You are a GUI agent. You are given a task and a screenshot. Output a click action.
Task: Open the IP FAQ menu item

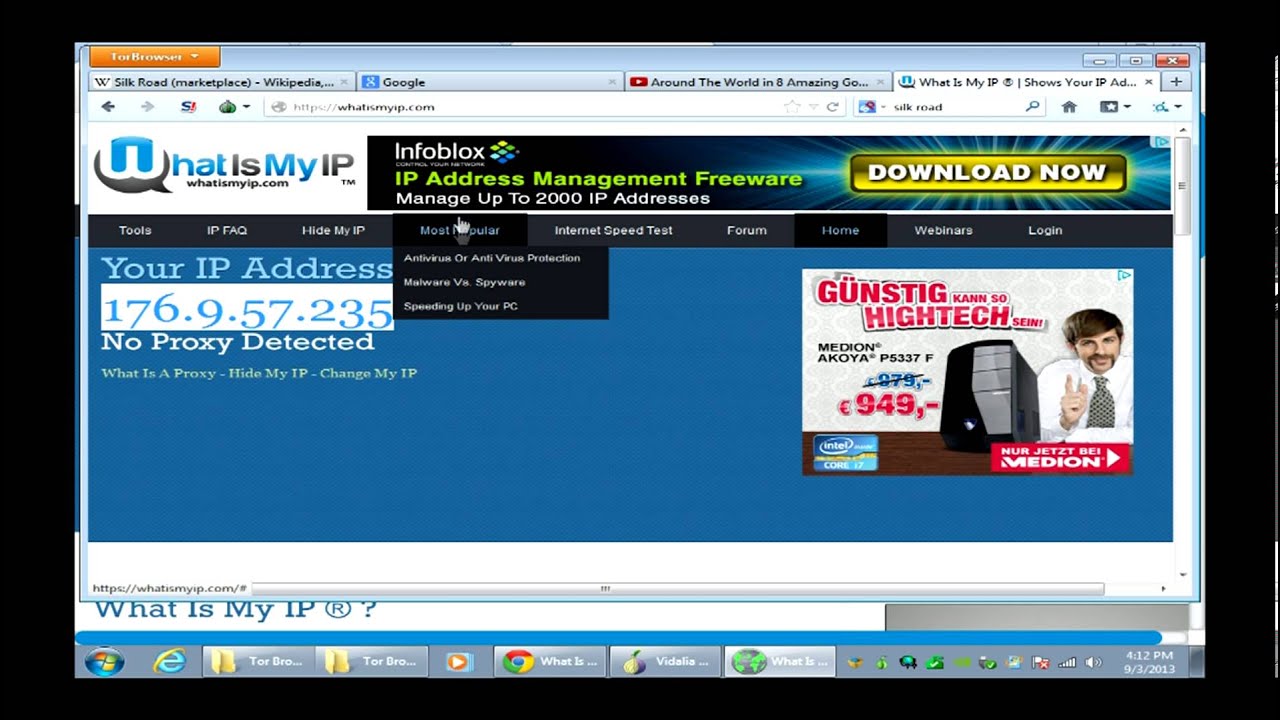click(227, 230)
